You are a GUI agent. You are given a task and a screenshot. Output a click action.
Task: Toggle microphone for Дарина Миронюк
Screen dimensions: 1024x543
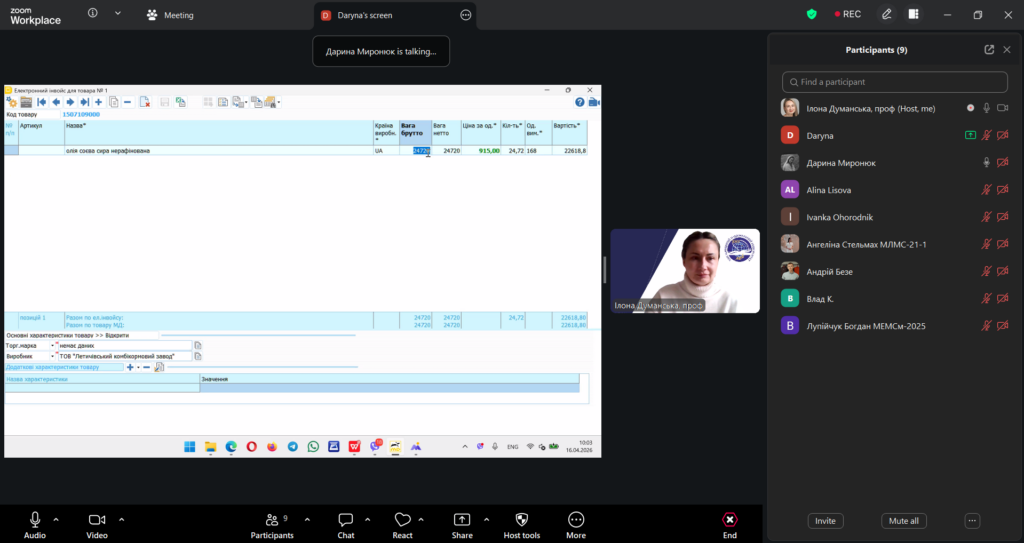click(x=986, y=162)
